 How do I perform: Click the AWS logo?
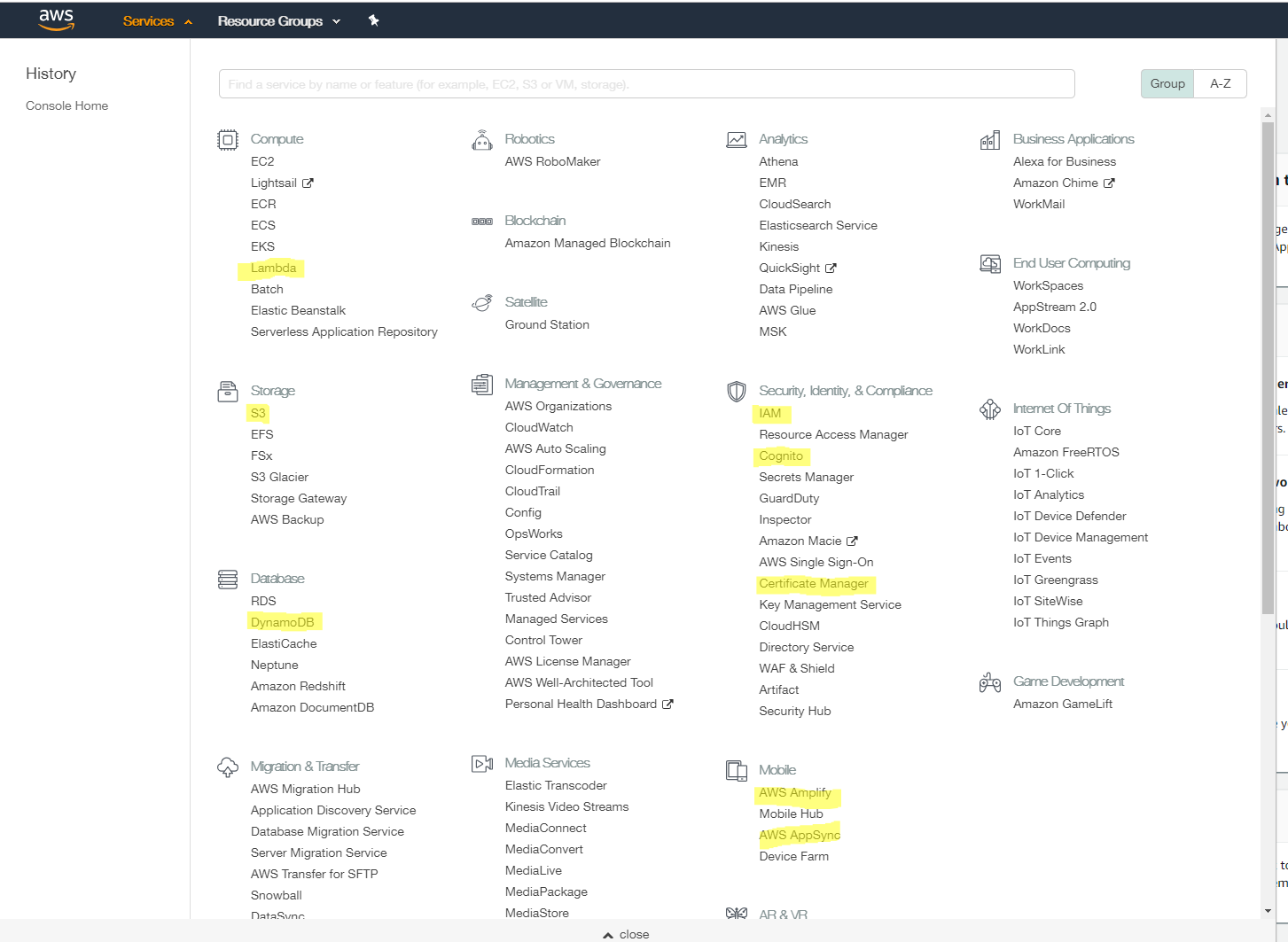tap(56, 19)
